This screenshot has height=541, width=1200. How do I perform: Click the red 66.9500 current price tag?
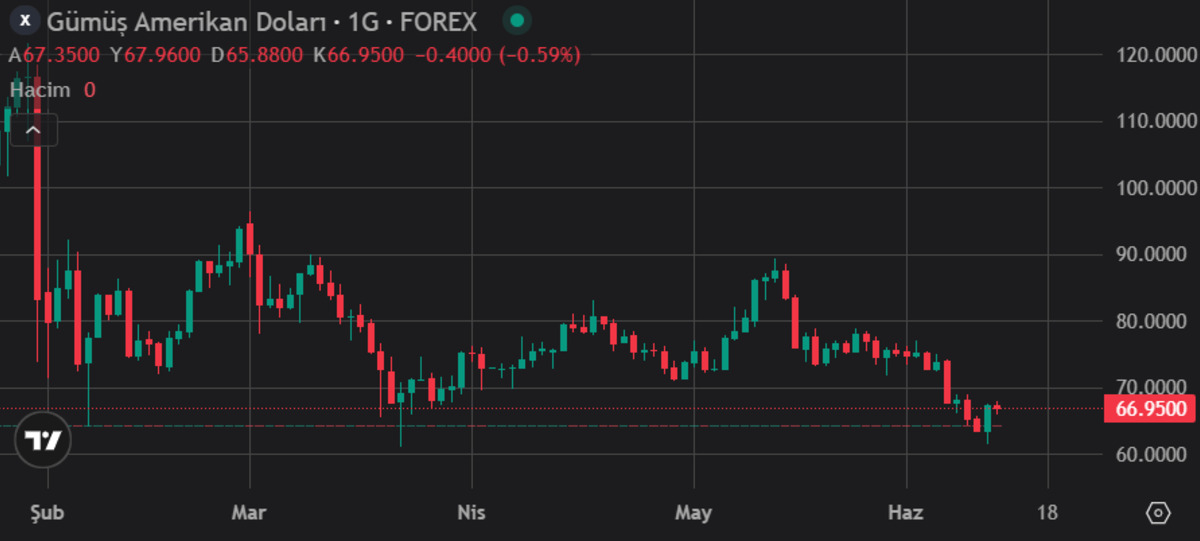(1150, 409)
